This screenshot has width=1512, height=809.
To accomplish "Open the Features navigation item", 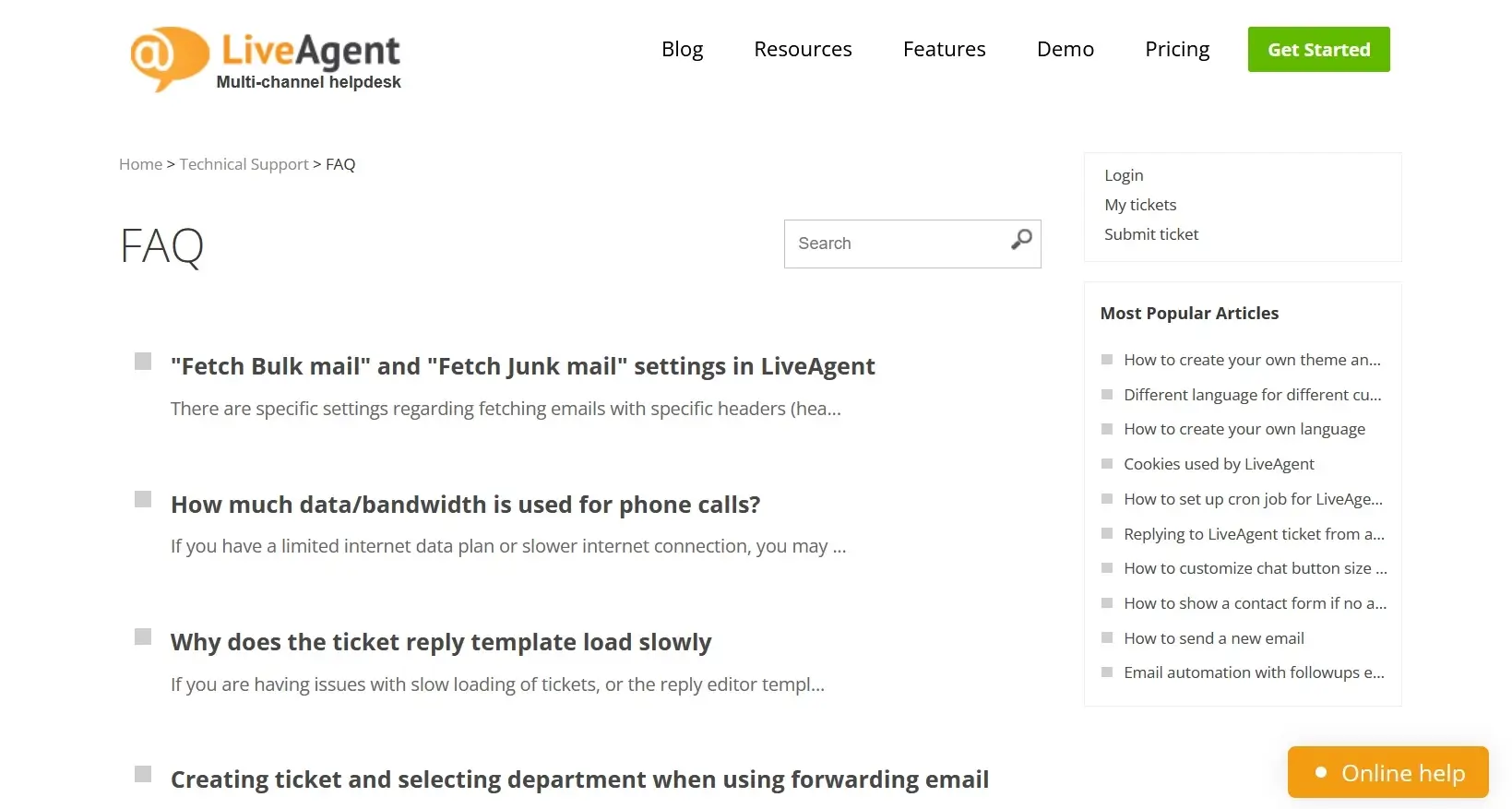I will tap(944, 50).
